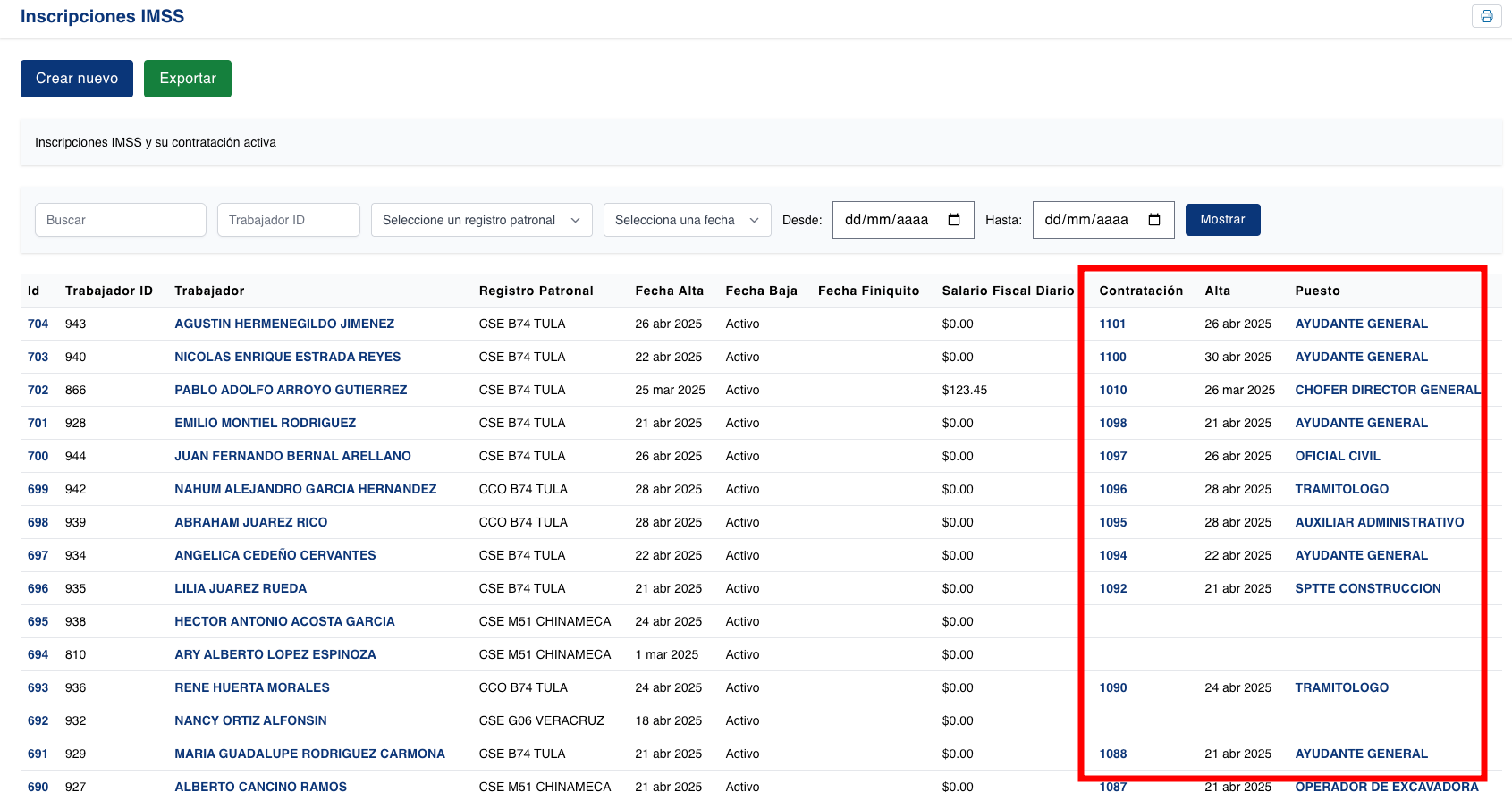Click the green Exportar button
Image resolution: width=1512 pixels, height=792 pixels.
pos(188,79)
